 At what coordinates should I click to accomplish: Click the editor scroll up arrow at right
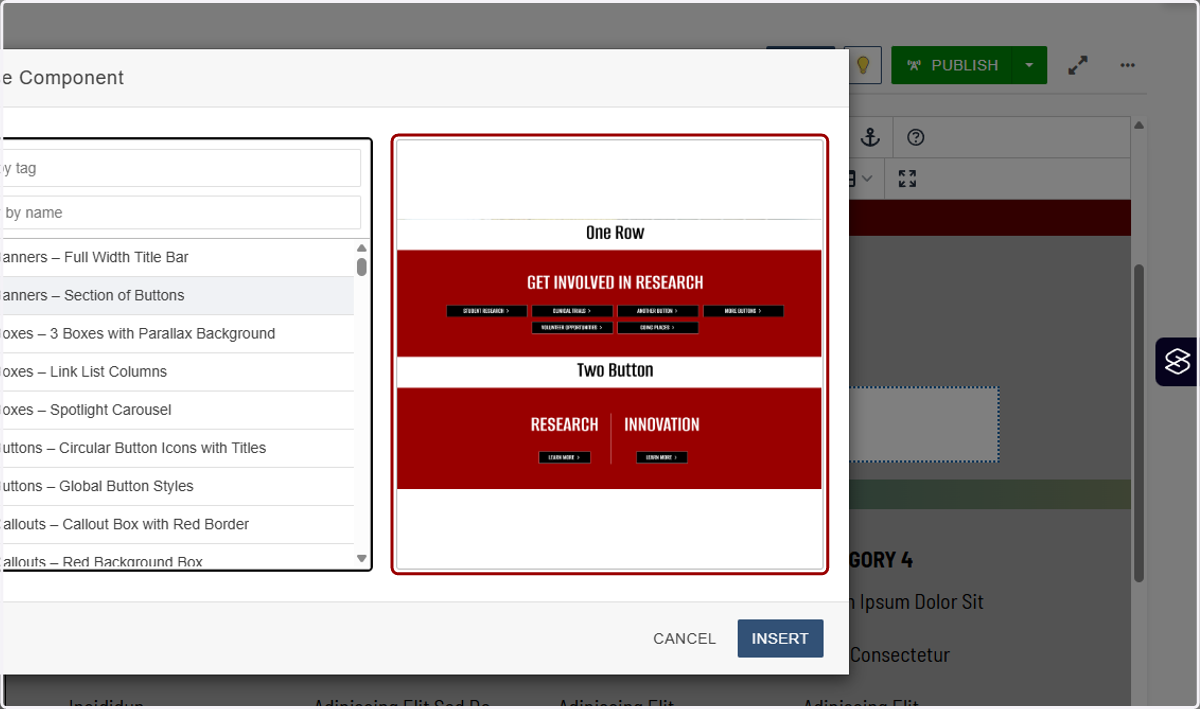click(x=1139, y=125)
